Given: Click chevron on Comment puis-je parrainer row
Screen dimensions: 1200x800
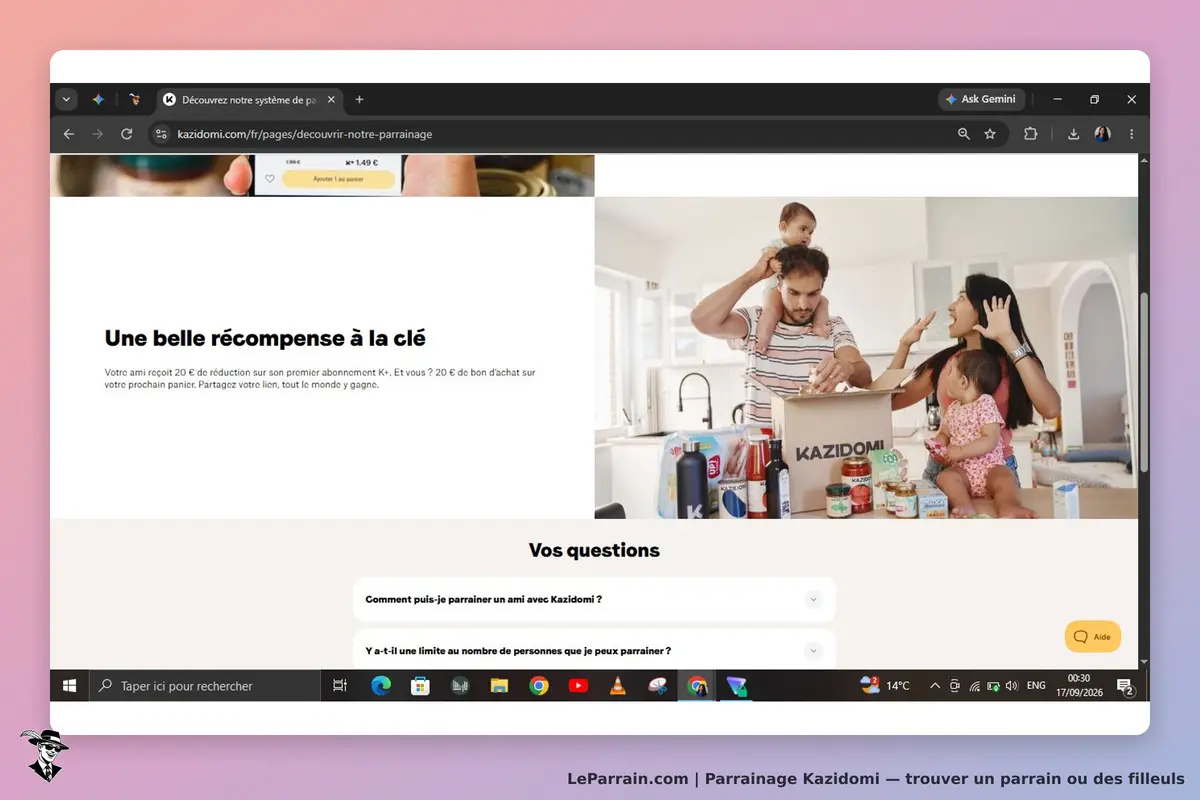Looking at the screenshot, I should click(813, 599).
